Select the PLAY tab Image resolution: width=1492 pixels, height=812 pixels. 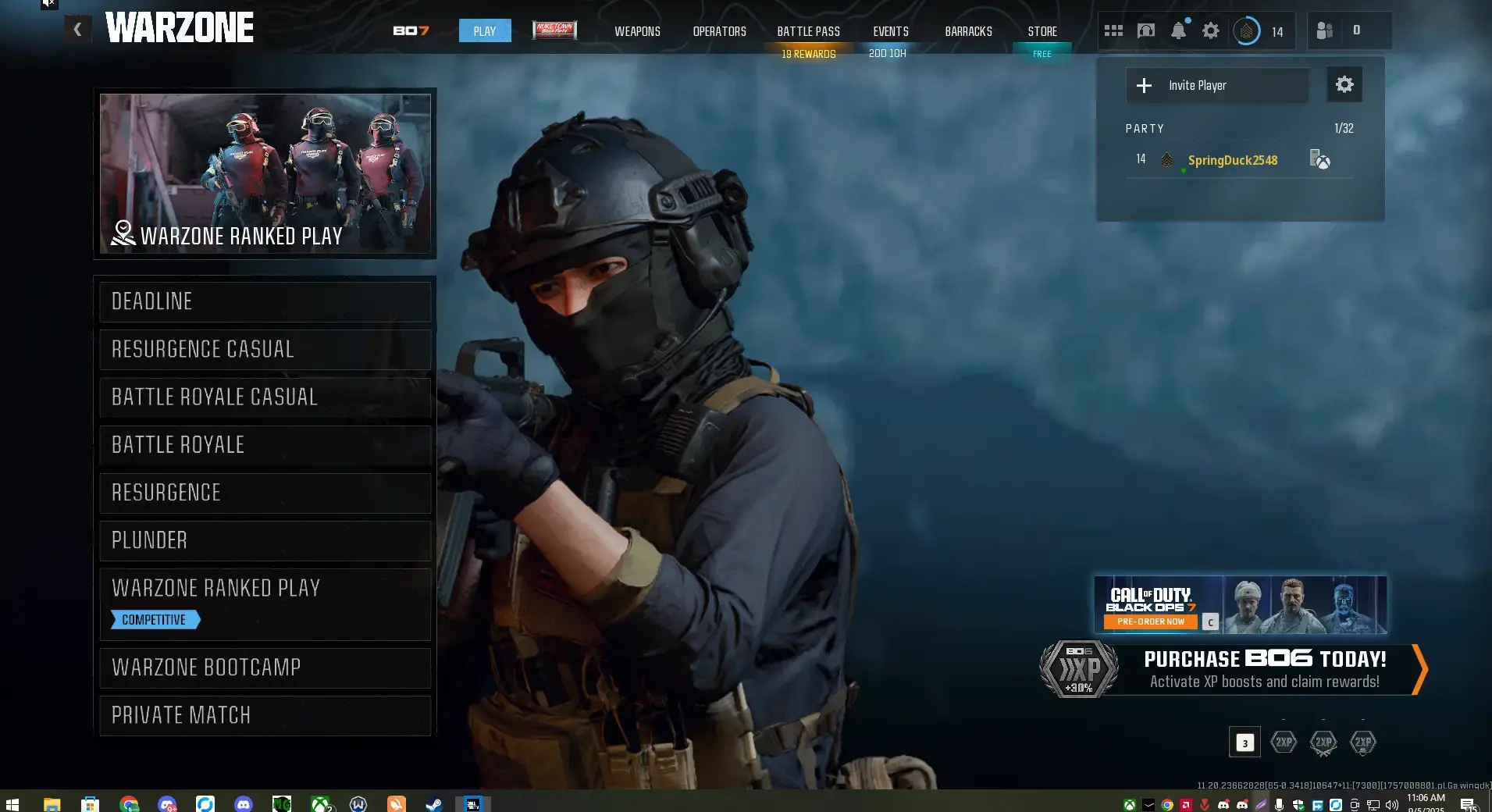click(485, 31)
